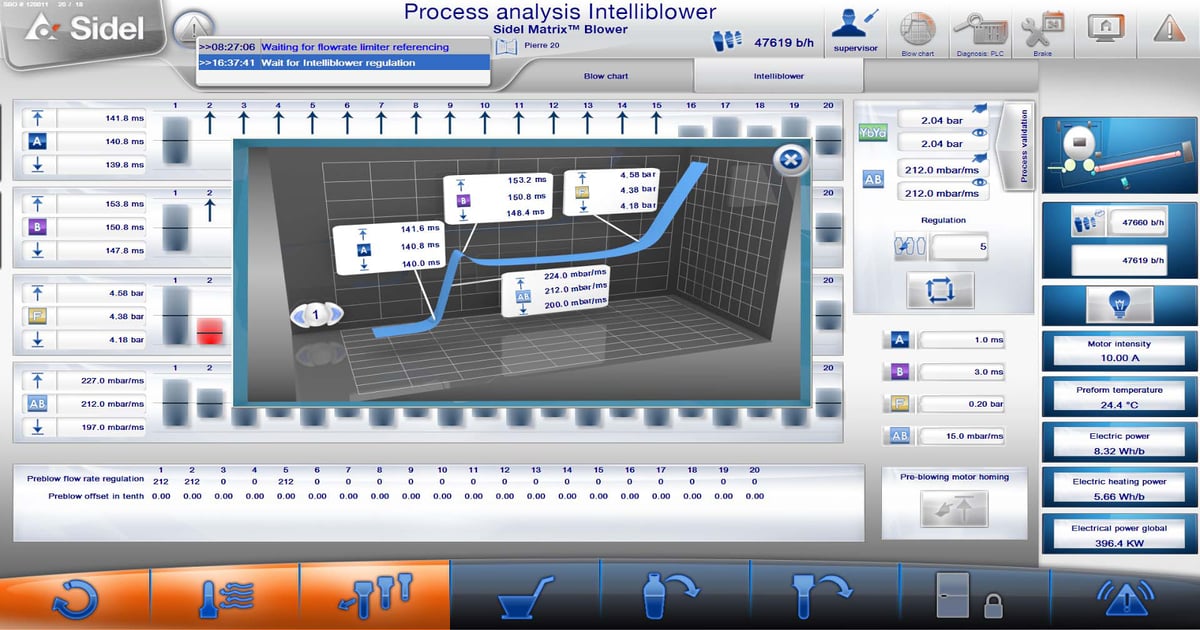1200x630 pixels.
Task: Click the alarm beacon icon in bottom bar
Action: tap(1127, 597)
